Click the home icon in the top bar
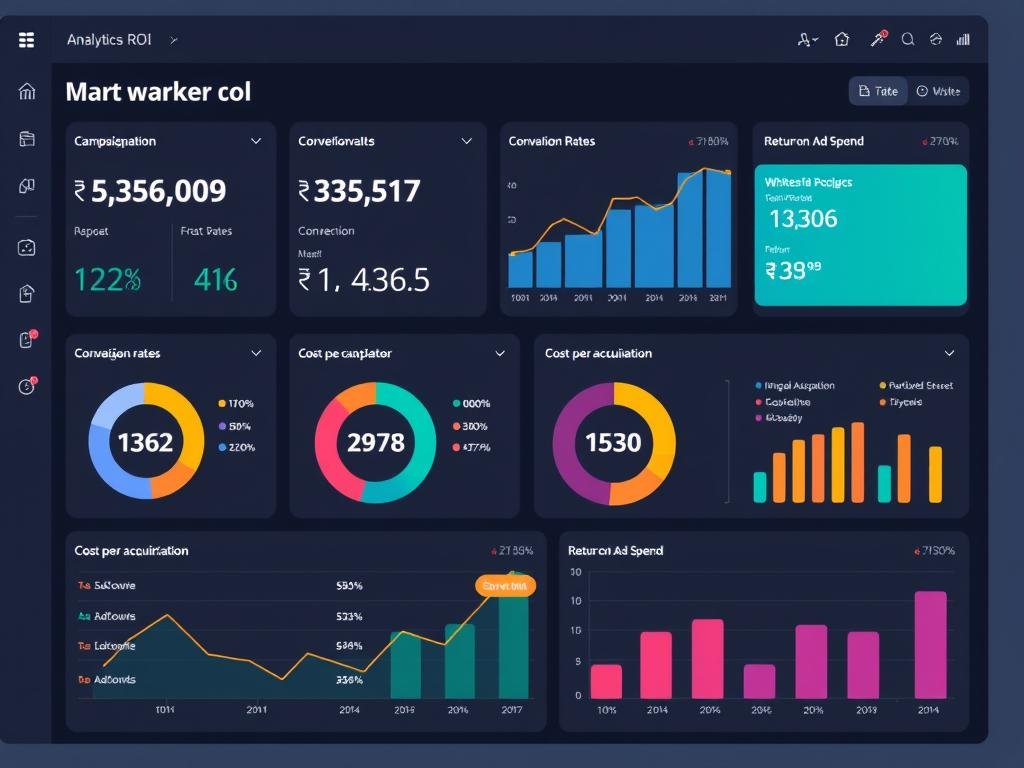Viewport: 1024px width, 768px height. click(x=841, y=39)
